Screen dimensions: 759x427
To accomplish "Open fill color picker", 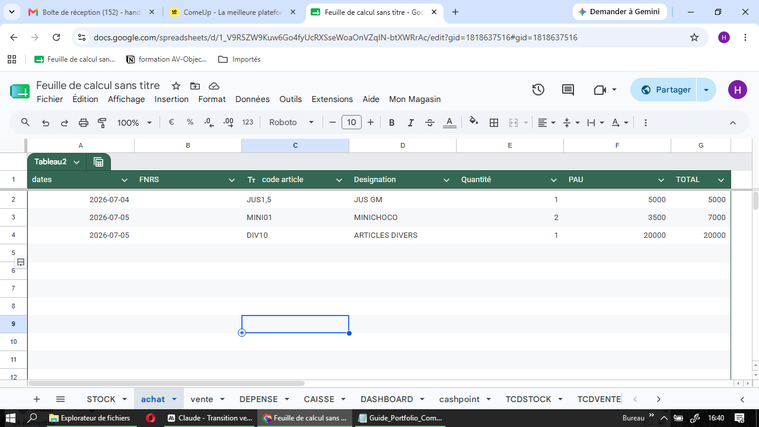I will click(x=474, y=122).
